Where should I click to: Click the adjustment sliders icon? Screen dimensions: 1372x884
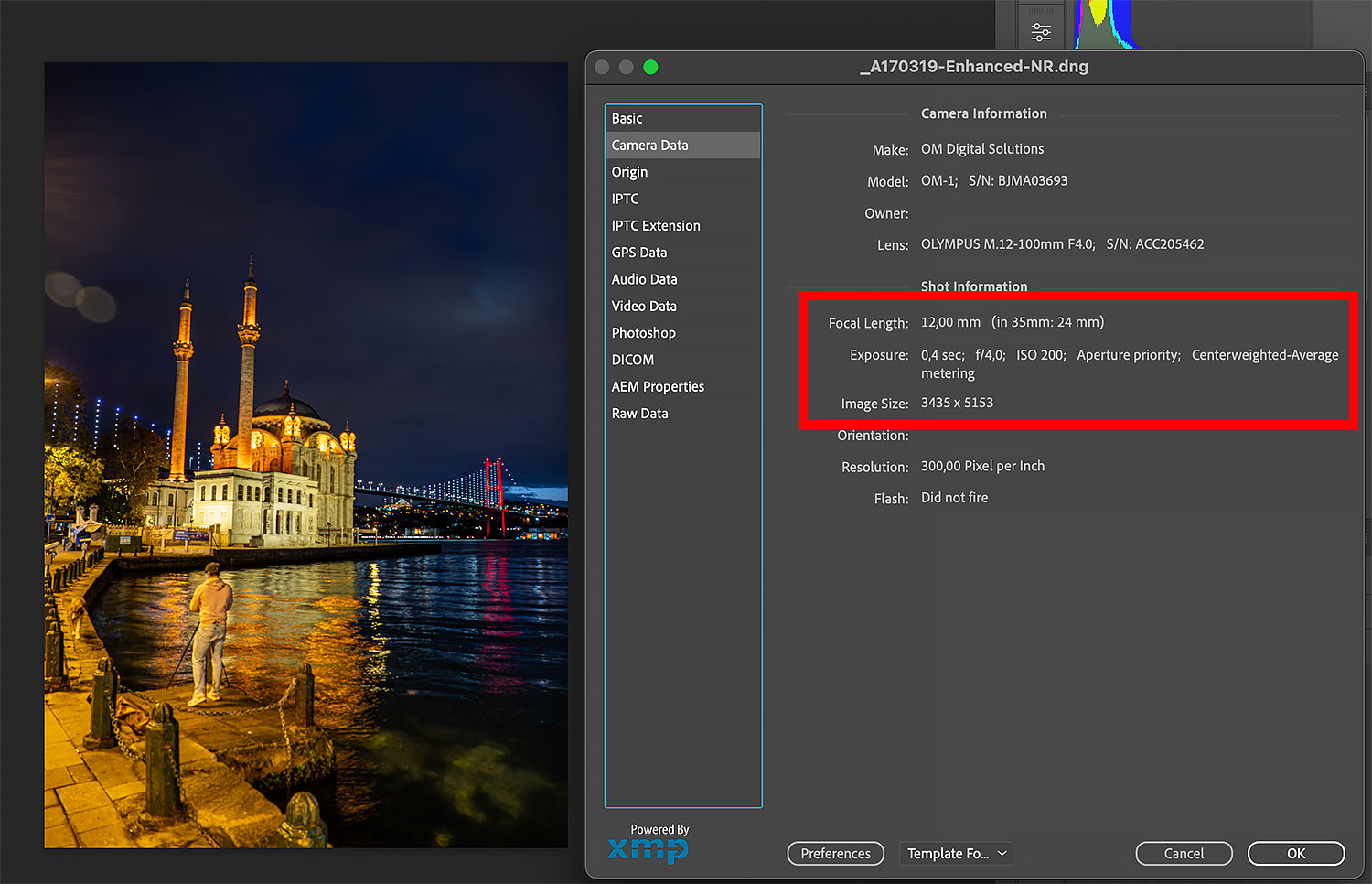1041,32
